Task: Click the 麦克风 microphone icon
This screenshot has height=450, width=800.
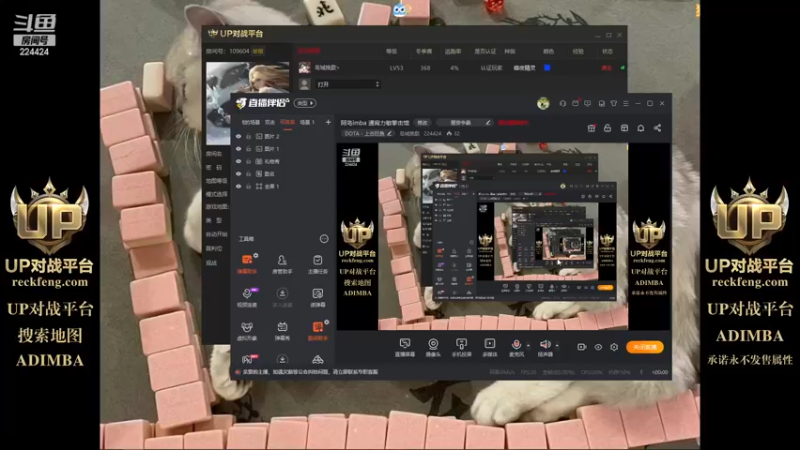Action: point(516,347)
